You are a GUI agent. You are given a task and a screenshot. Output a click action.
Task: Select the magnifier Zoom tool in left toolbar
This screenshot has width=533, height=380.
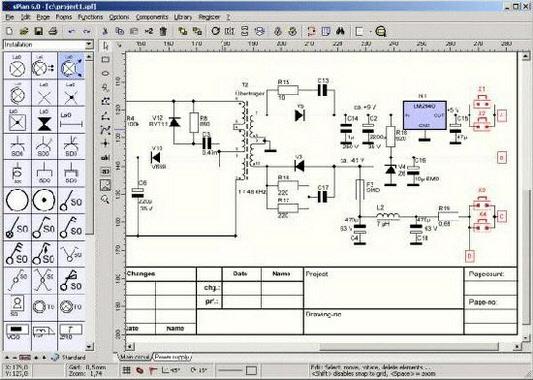[105, 200]
